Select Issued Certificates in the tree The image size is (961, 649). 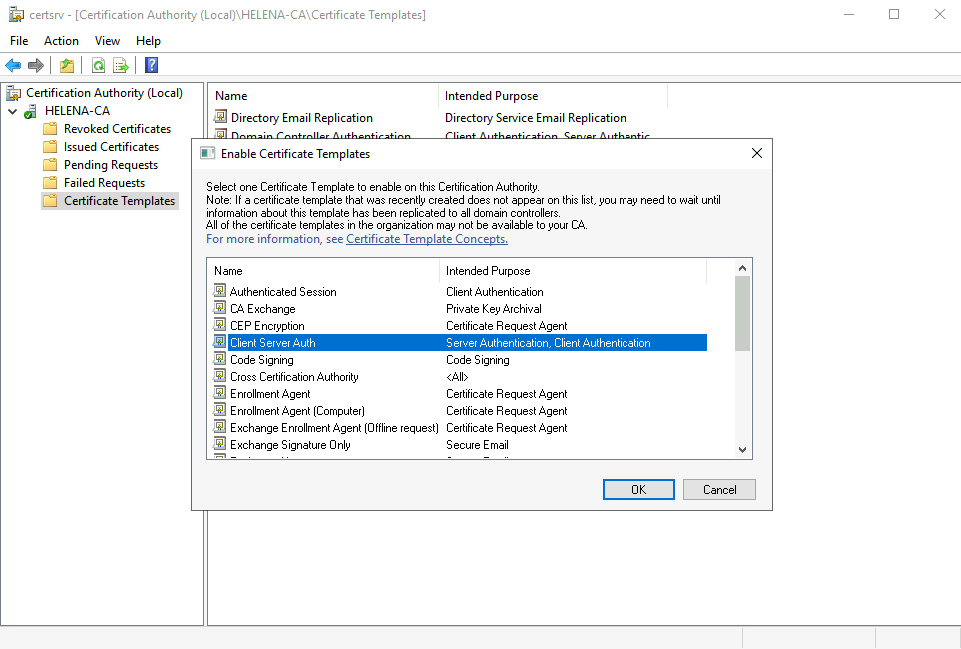pos(111,147)
